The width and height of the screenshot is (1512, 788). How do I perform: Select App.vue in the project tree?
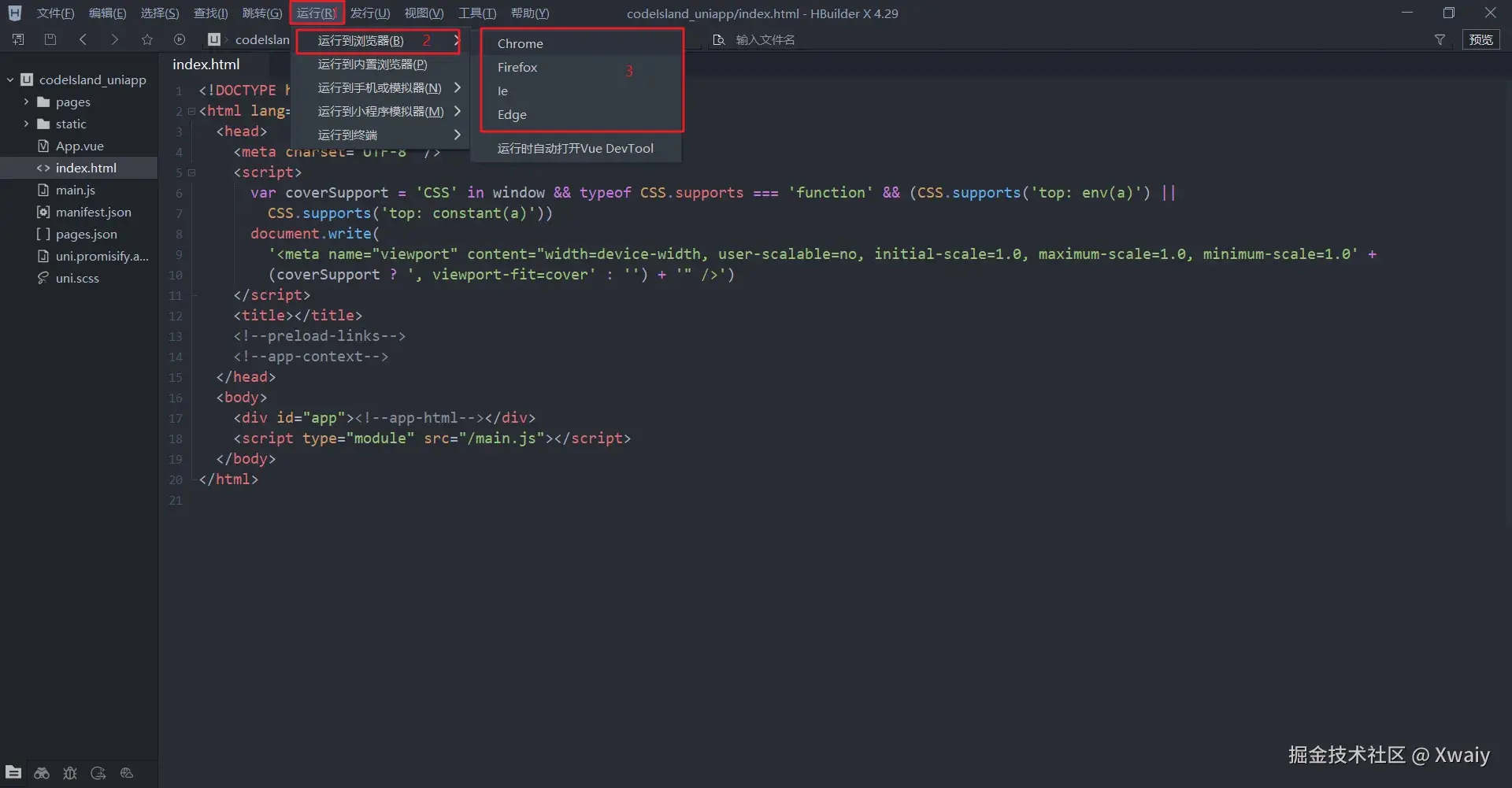[79, 146]
